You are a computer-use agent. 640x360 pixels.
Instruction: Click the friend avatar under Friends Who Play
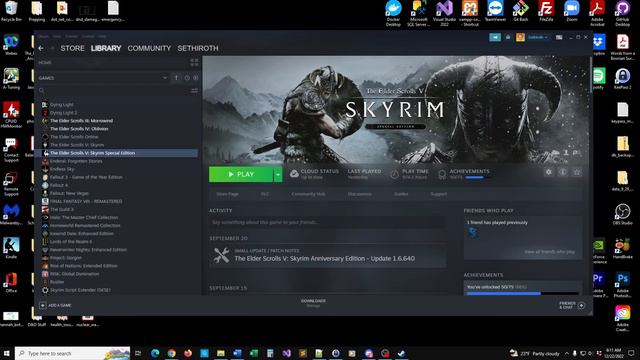coord(473,233)
